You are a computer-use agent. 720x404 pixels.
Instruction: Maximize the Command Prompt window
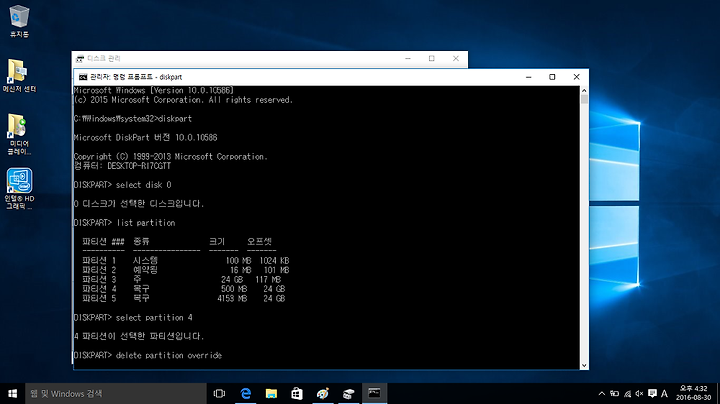point(552,77)
